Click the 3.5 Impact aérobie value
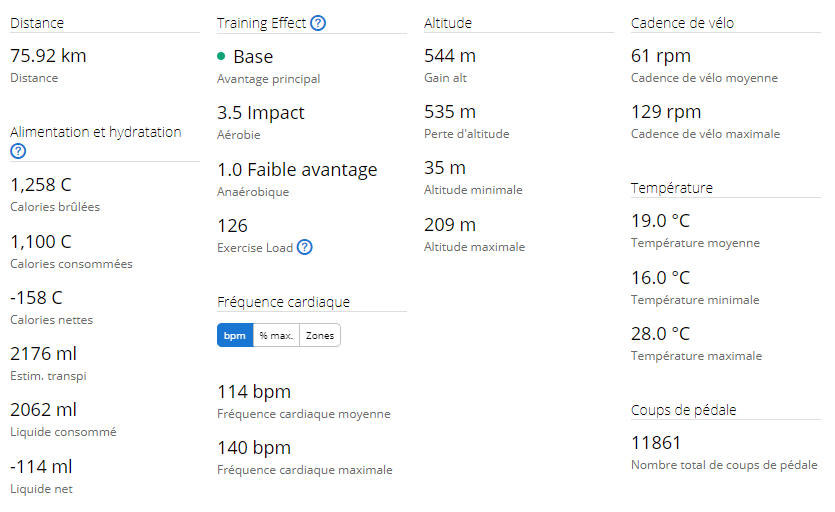 [260, 113]
